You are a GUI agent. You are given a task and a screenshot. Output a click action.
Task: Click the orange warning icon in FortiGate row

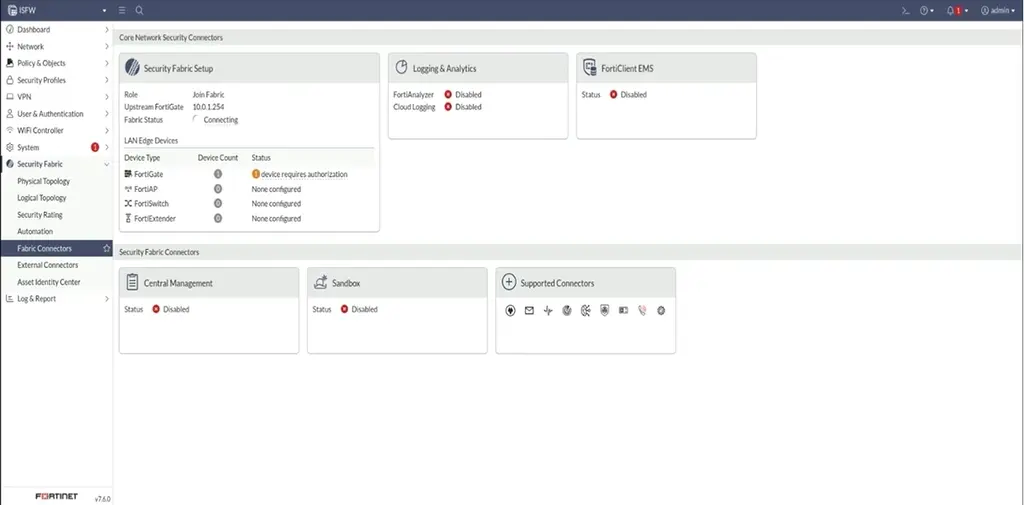255,174
